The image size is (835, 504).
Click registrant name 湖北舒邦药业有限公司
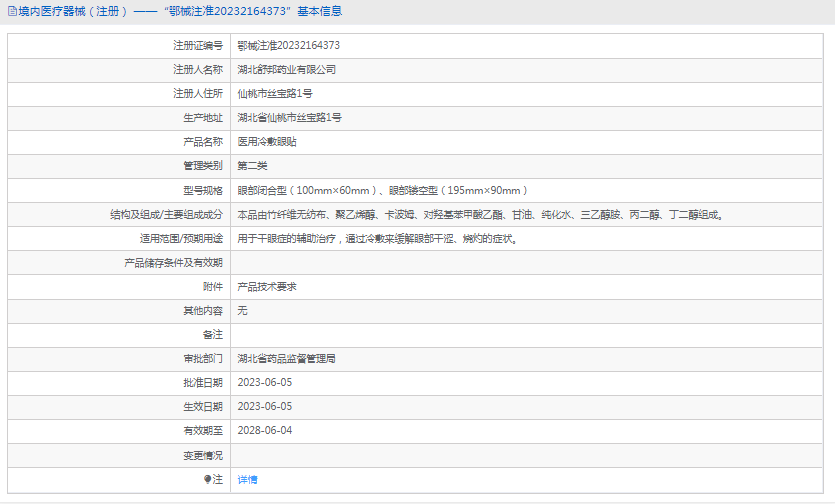click(286, 70)
